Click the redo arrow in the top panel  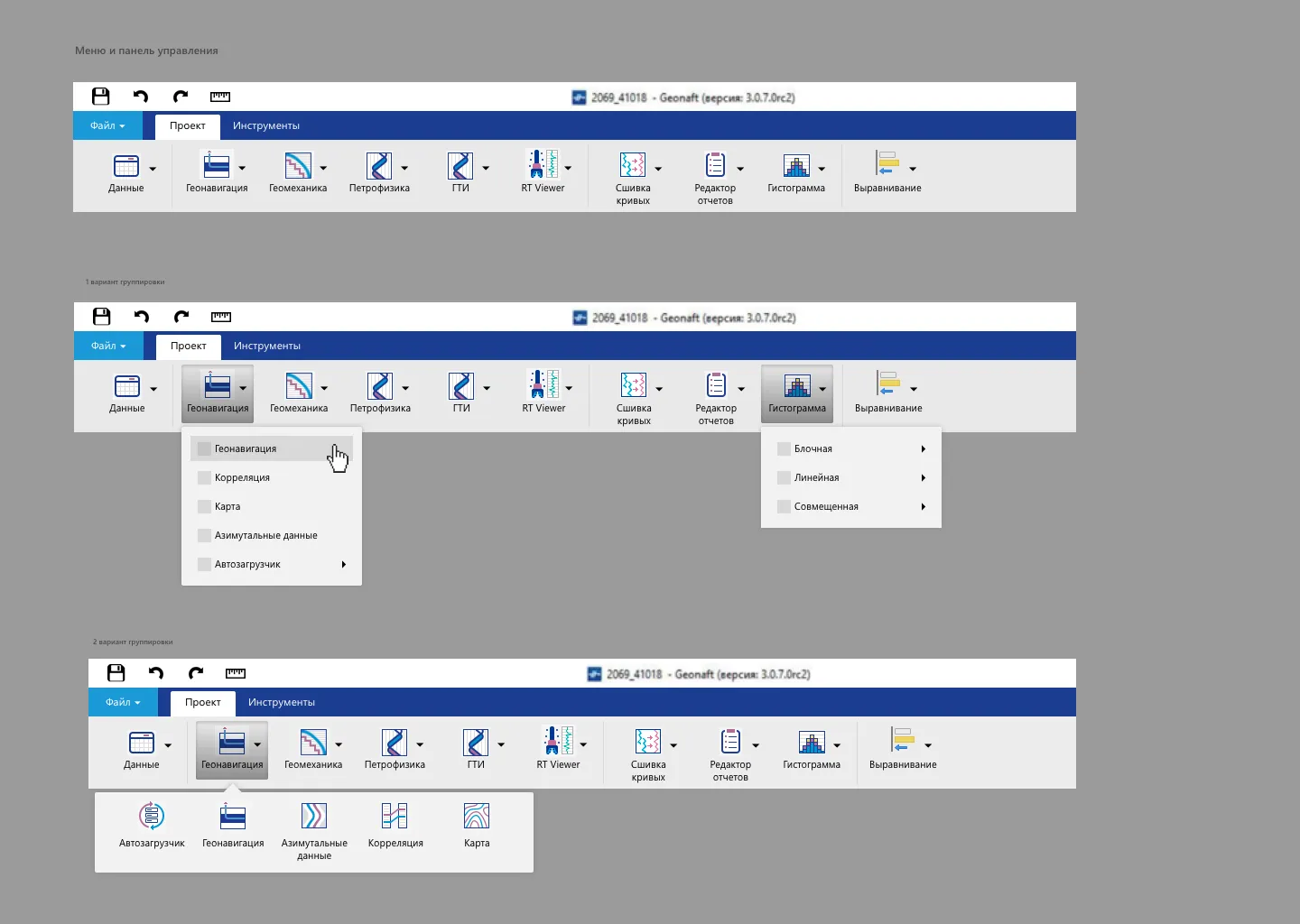pos(181,97)
